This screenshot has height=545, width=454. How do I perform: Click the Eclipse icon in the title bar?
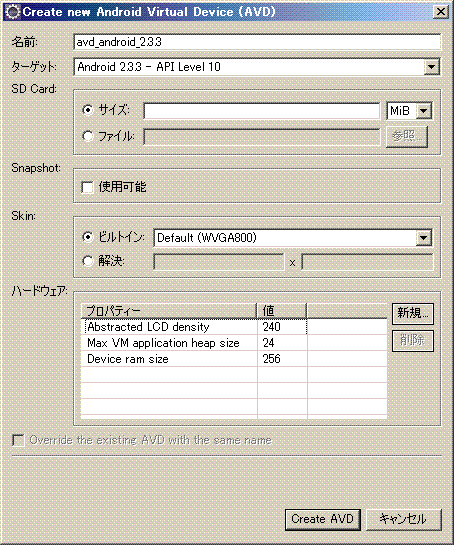coord(13,12)
